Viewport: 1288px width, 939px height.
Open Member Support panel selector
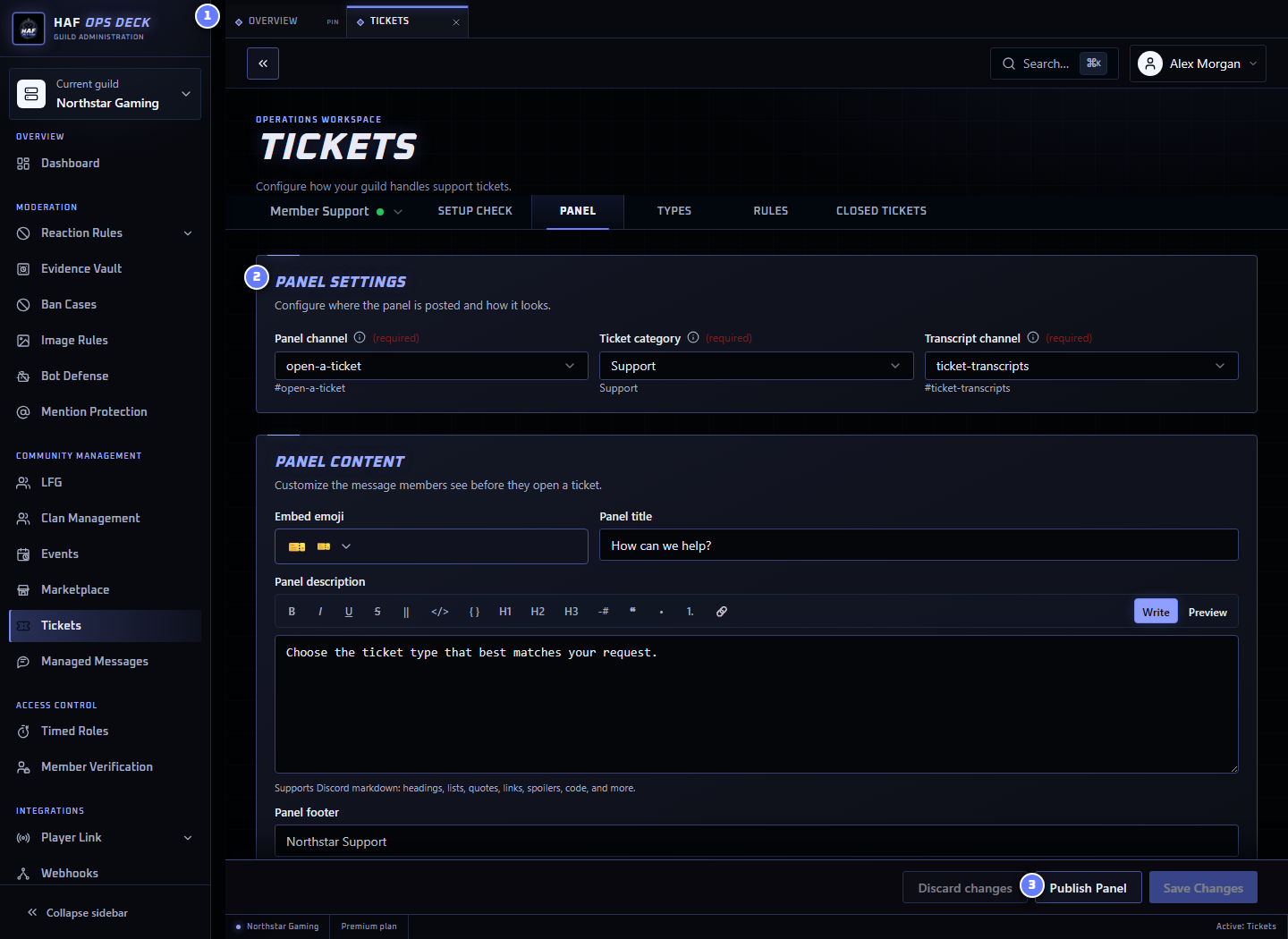336,211
